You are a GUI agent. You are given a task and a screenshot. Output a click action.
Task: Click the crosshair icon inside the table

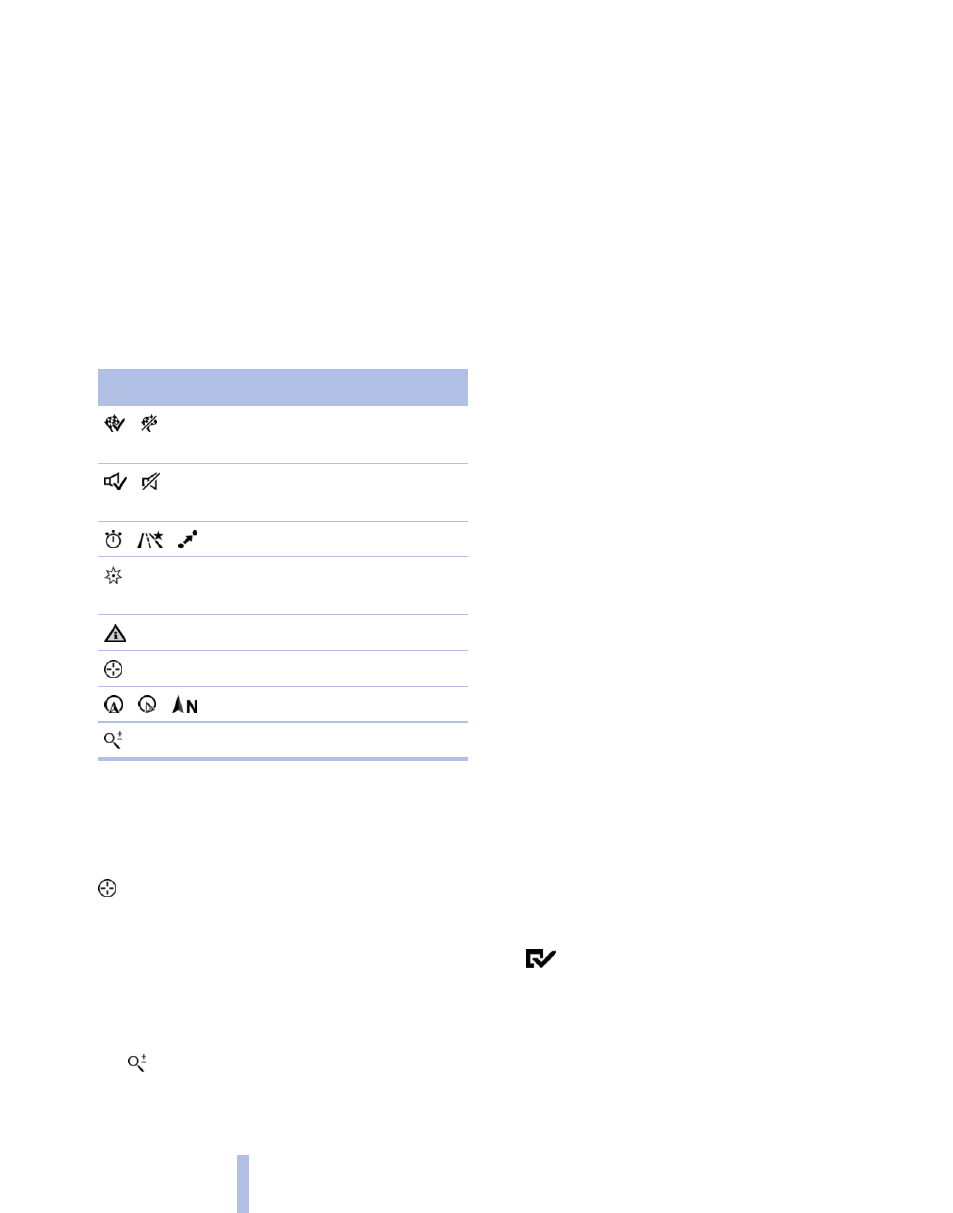(x=114, y=669)
